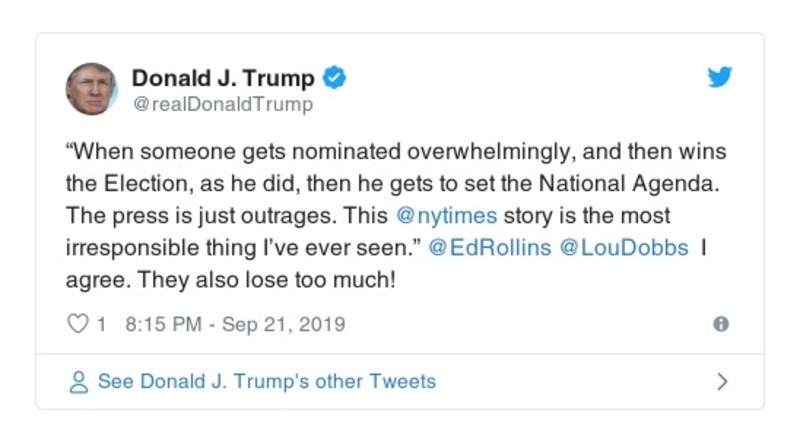Open the @EdRollins mention
The image size is (800, 445).
pyautogui.click(x=489, y=249)
